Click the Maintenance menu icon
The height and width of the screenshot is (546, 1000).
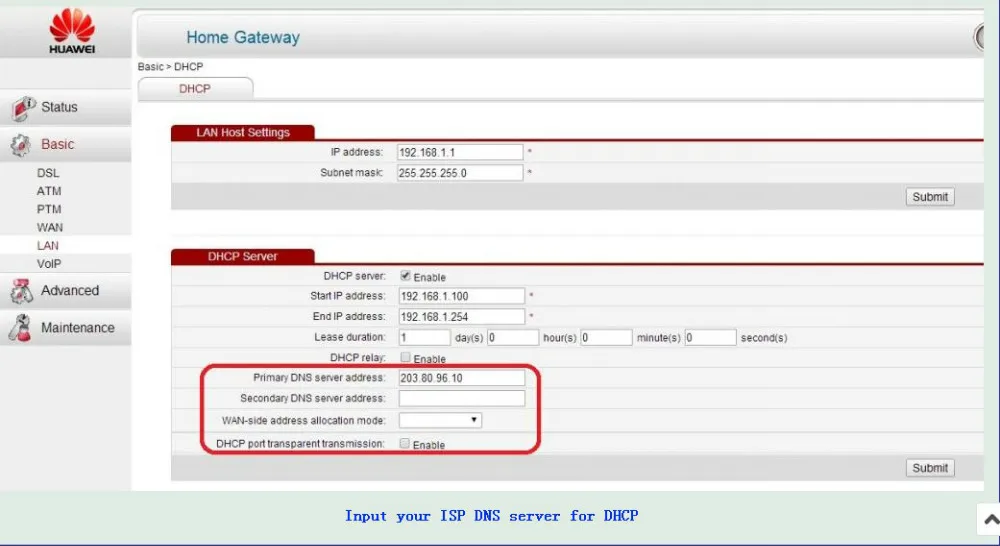[x=20, y=328]
